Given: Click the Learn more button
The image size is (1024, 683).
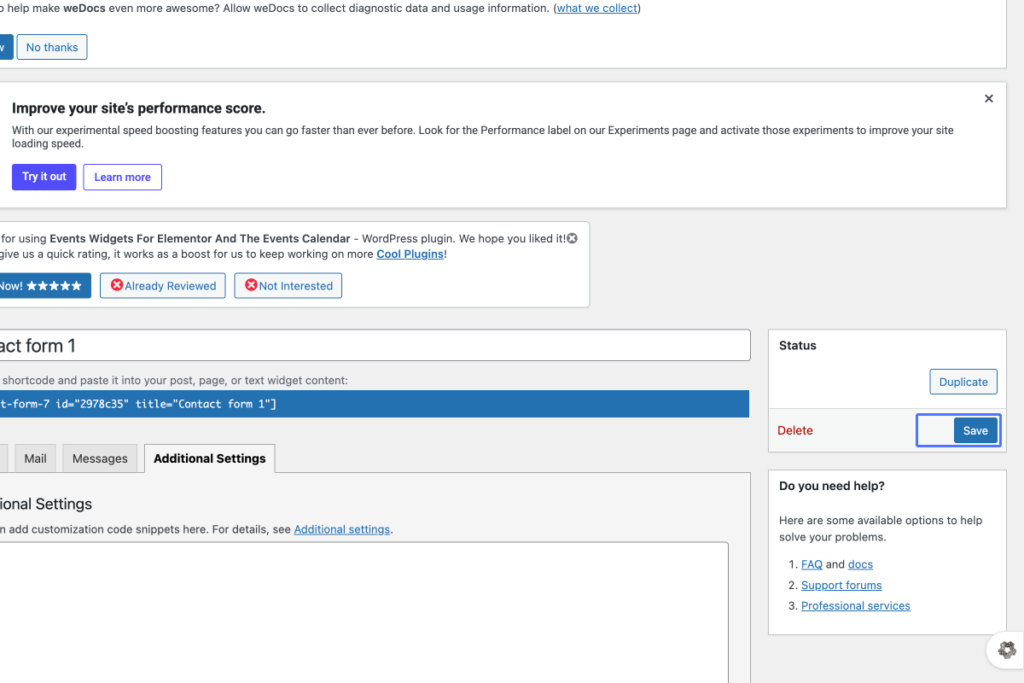Looking at the screenshot, I should coord(122,177).
